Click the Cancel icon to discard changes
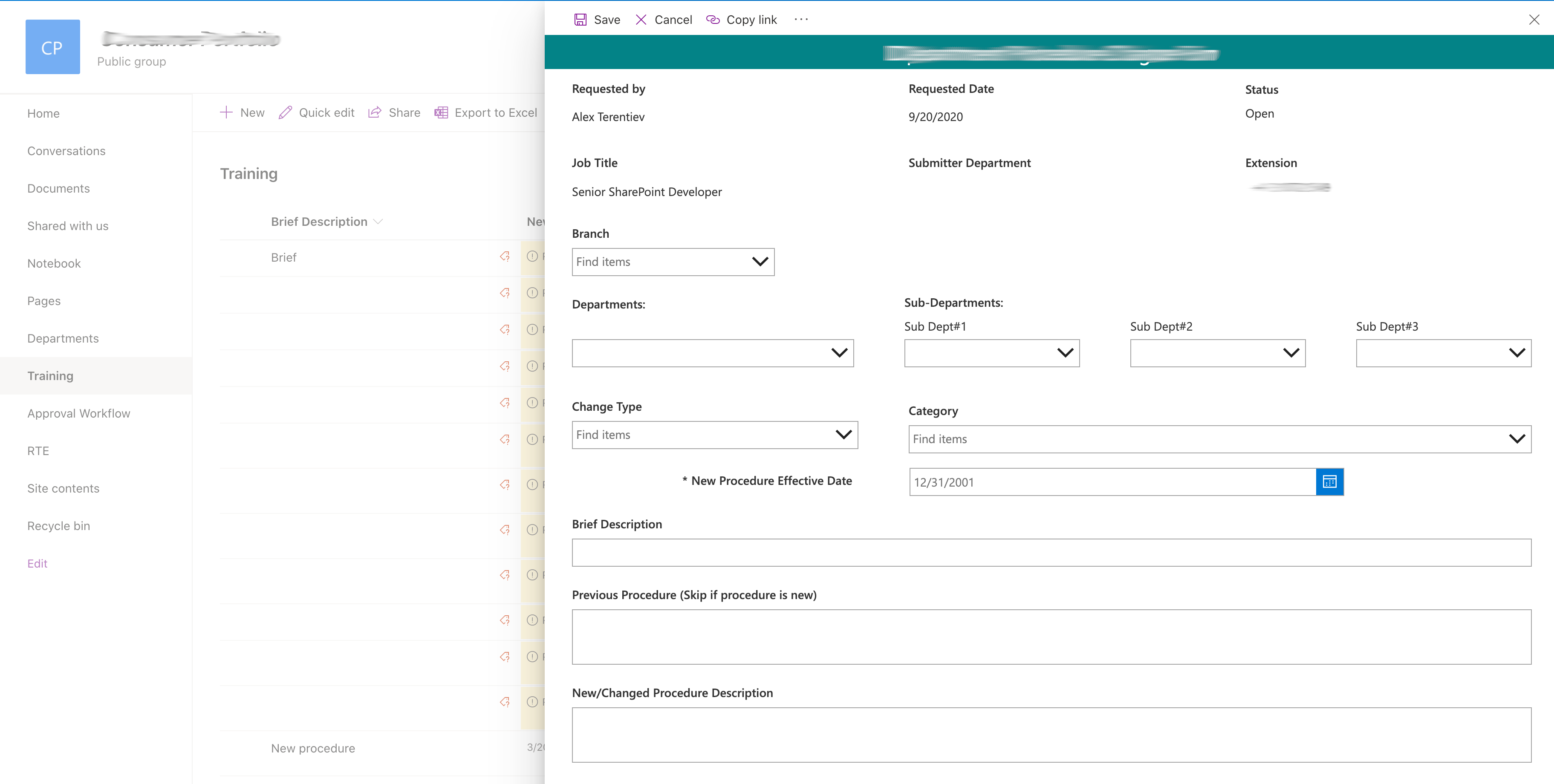 pos(641,19)
